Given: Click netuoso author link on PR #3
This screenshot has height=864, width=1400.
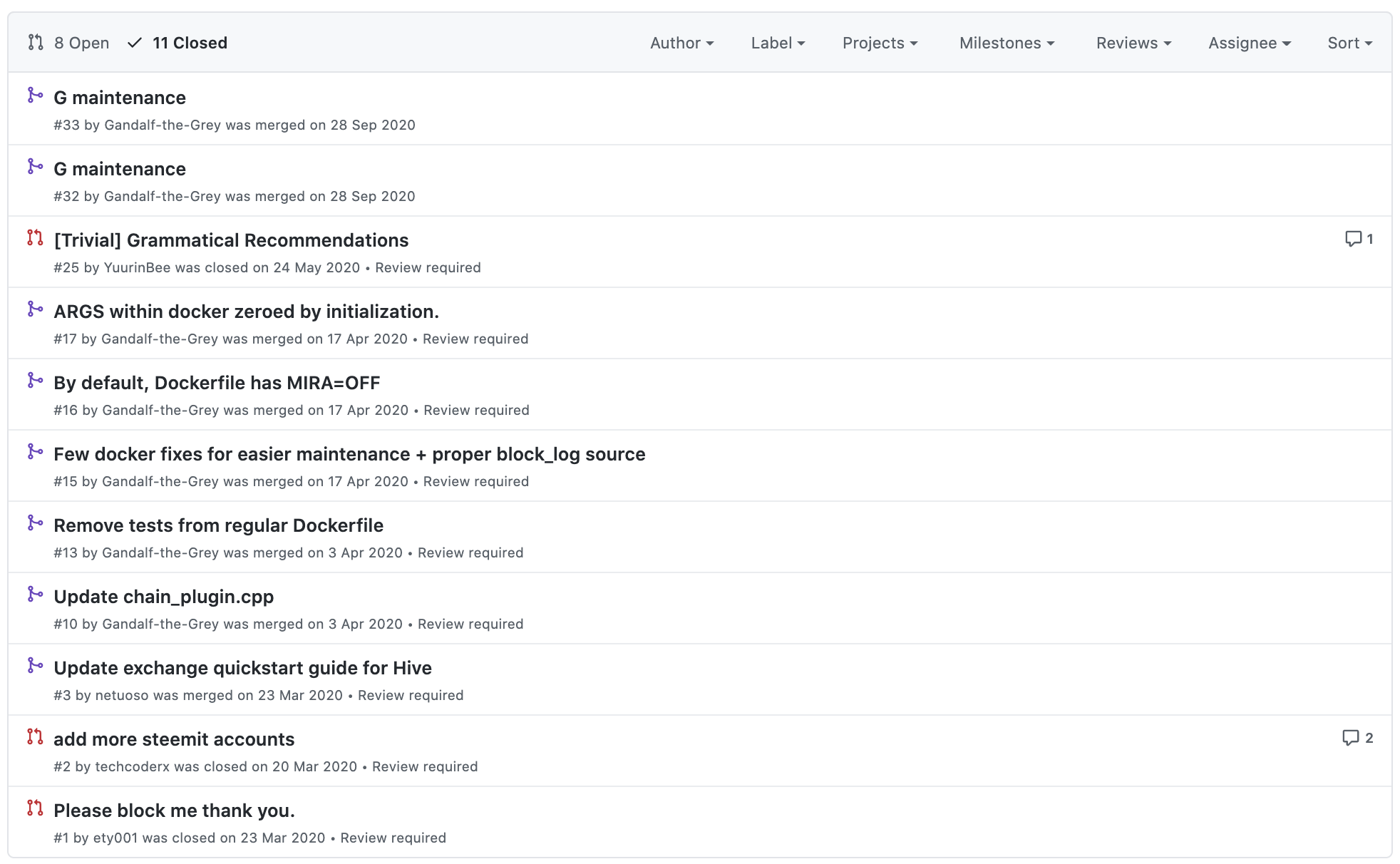Looking at the screenshot, I should [x=121, y=695].
